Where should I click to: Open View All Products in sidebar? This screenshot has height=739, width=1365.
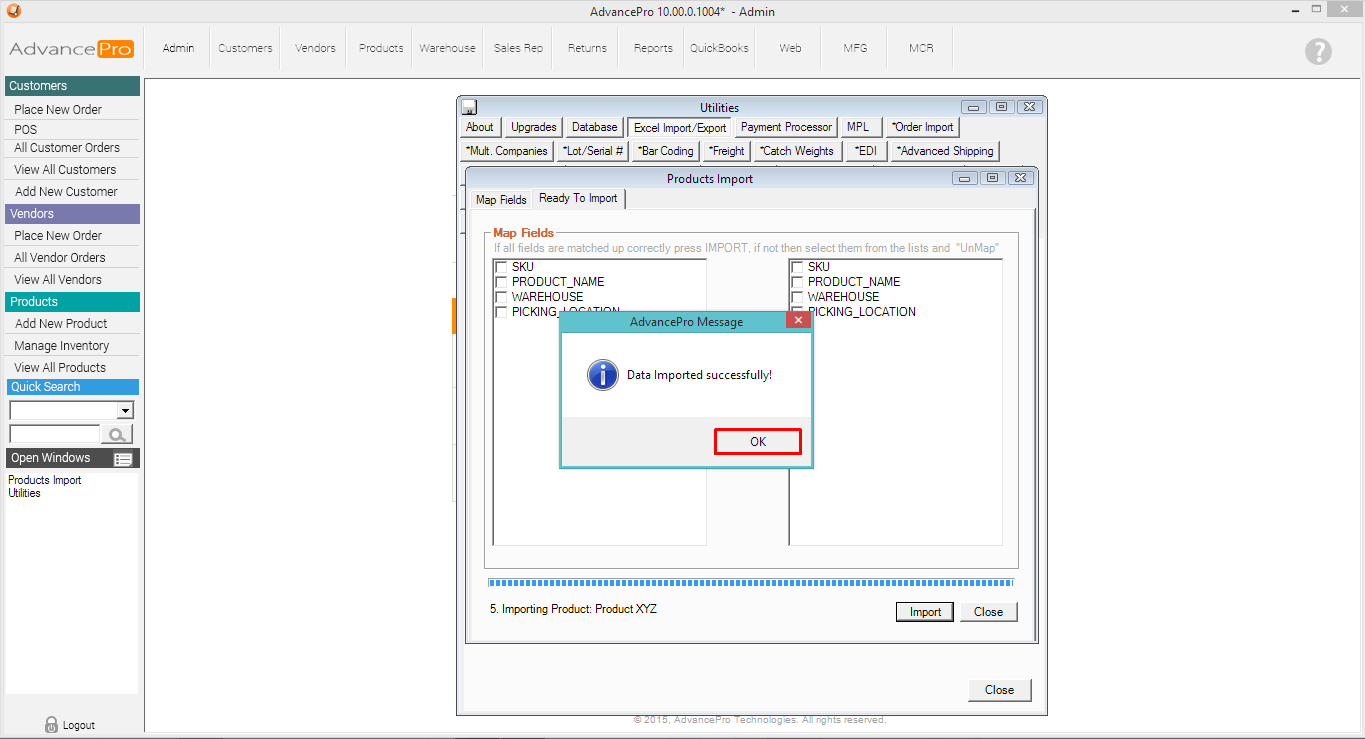[60, 368]
